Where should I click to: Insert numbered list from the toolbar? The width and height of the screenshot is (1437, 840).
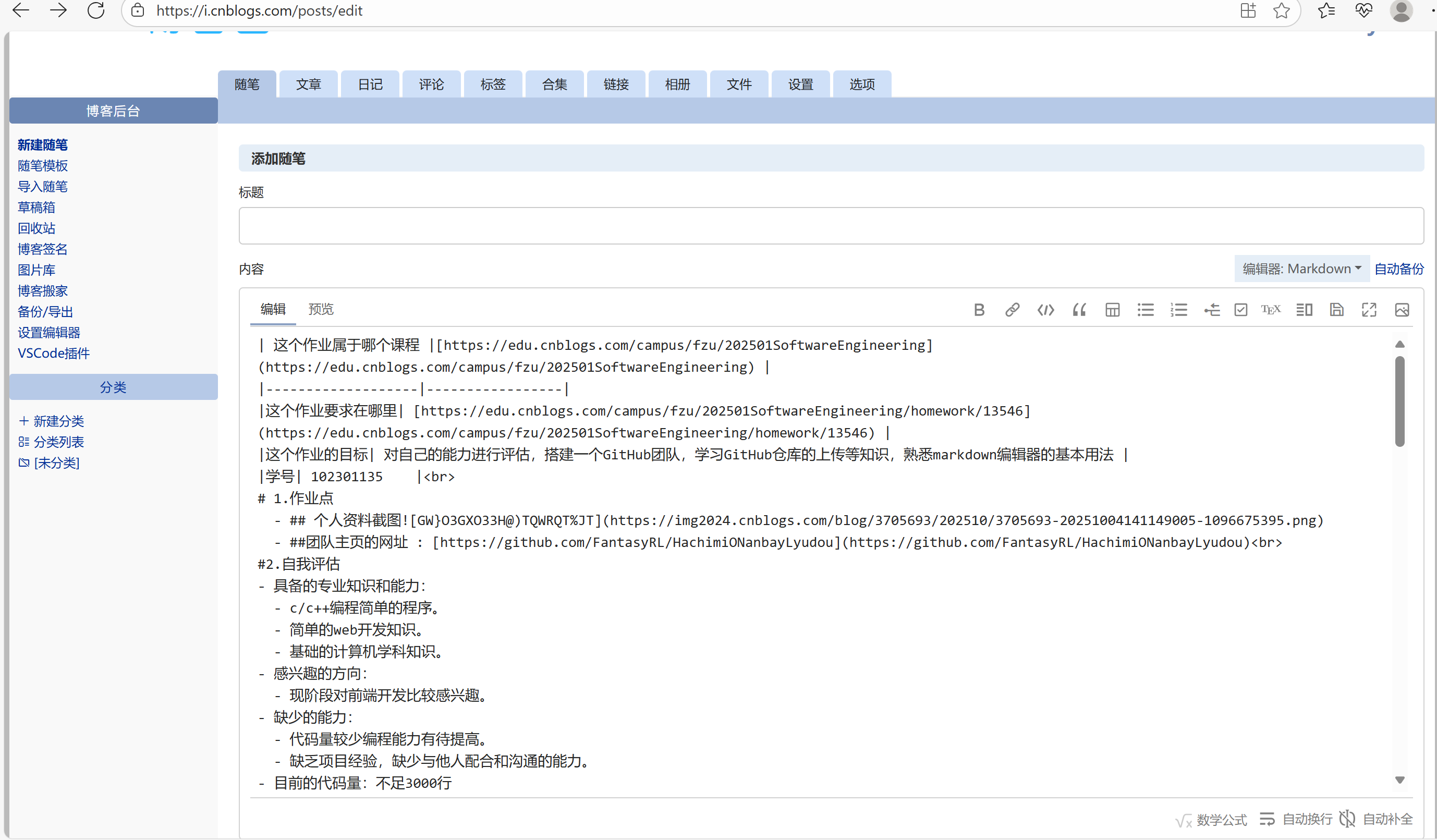[1179, 310]
